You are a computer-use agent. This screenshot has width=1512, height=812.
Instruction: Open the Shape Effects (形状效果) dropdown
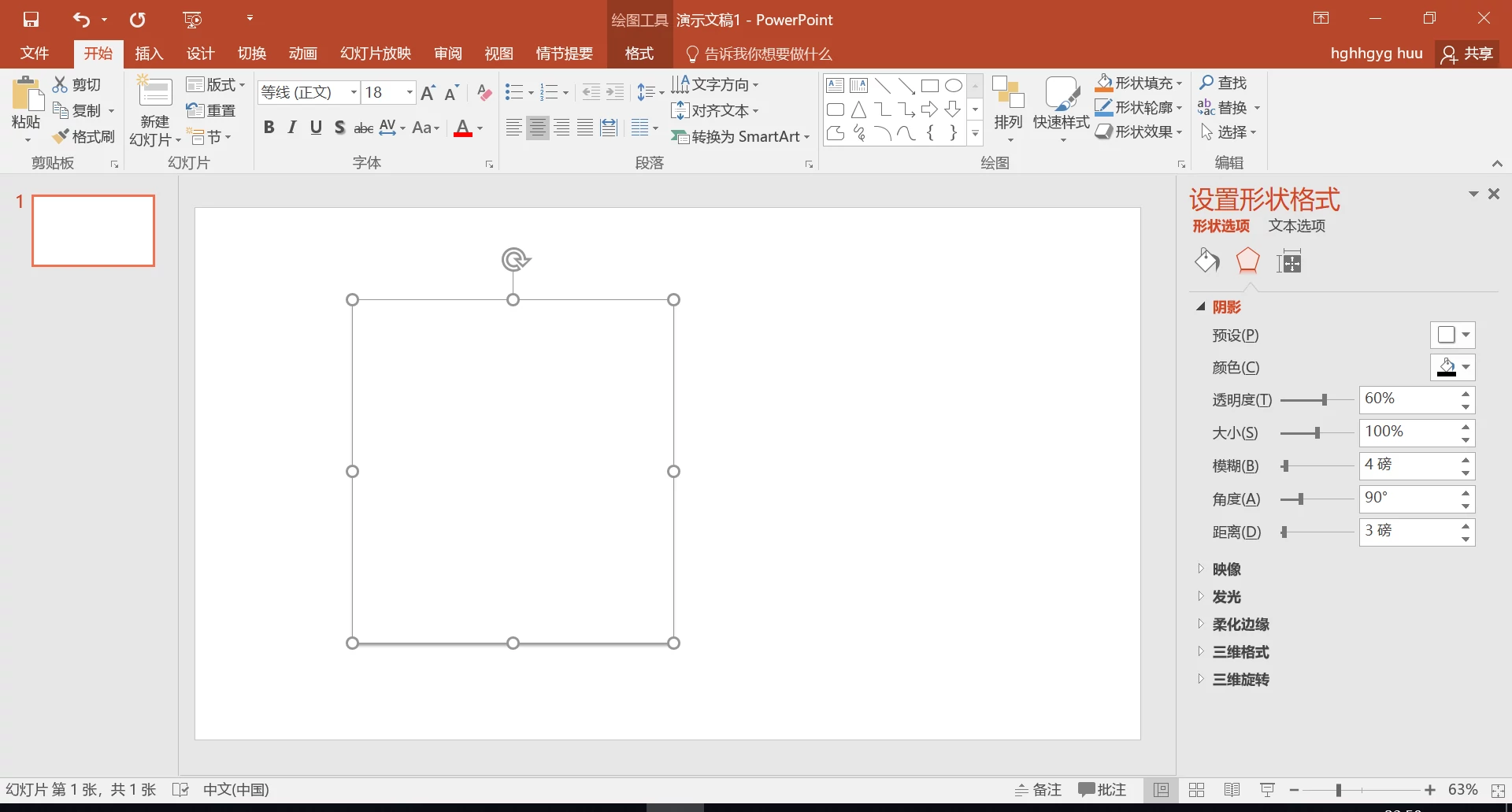[x=1139, y=132]
